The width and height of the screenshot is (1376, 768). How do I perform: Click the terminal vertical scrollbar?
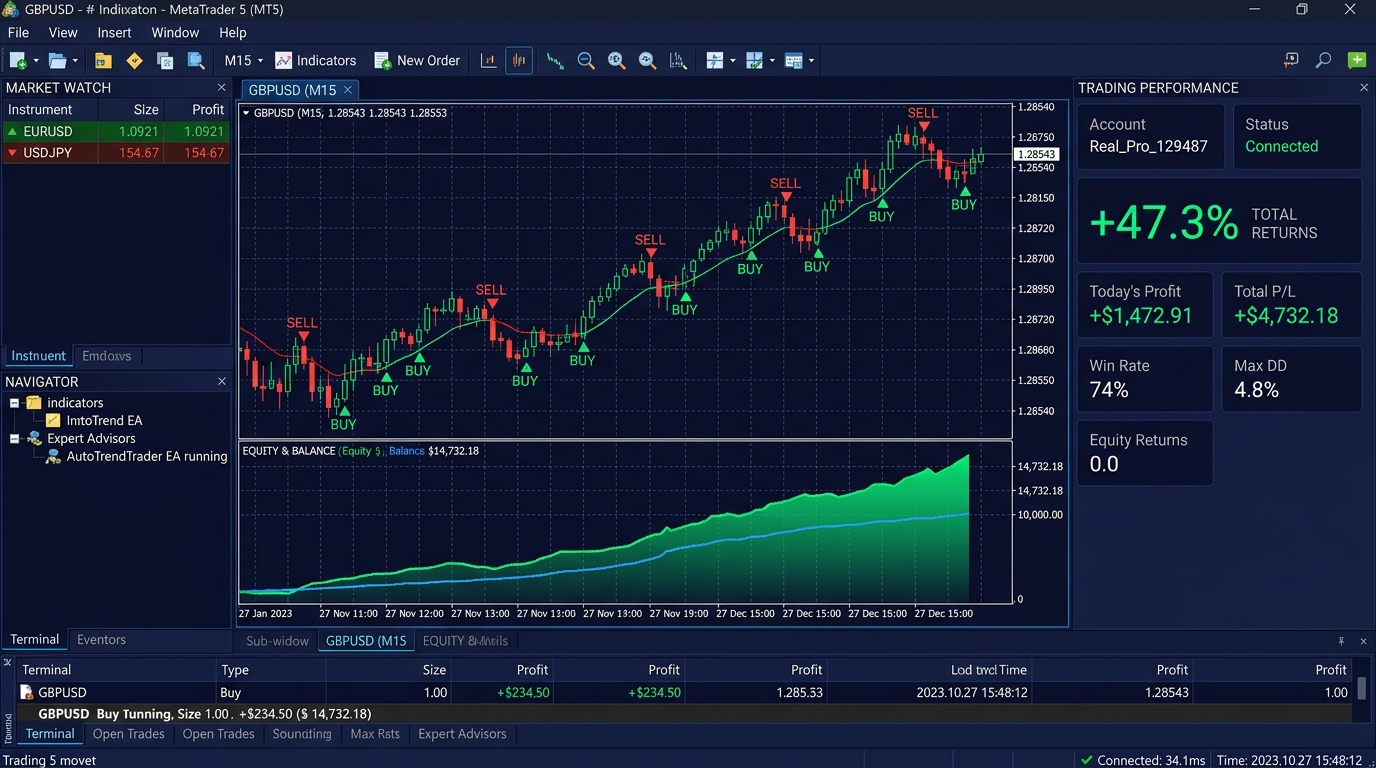point(1361,689)
